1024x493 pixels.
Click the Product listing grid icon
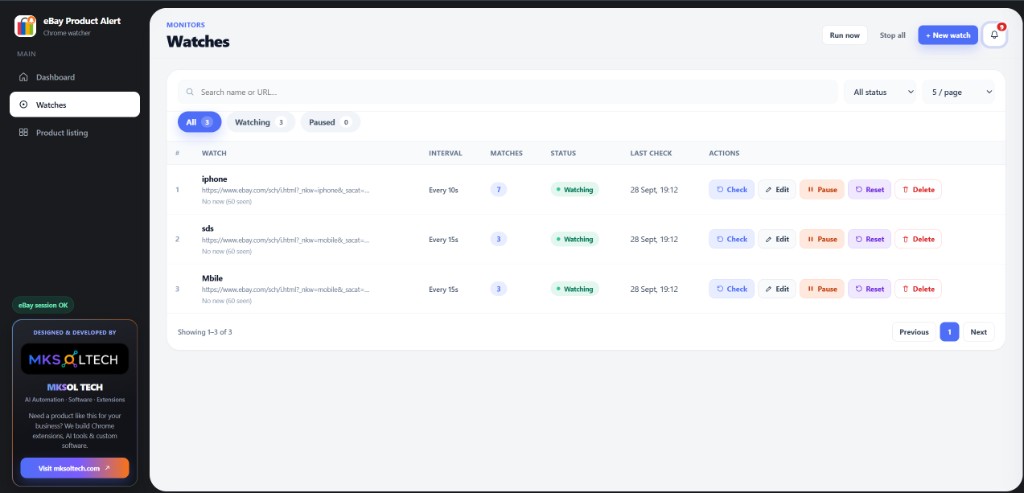[24, 133]
